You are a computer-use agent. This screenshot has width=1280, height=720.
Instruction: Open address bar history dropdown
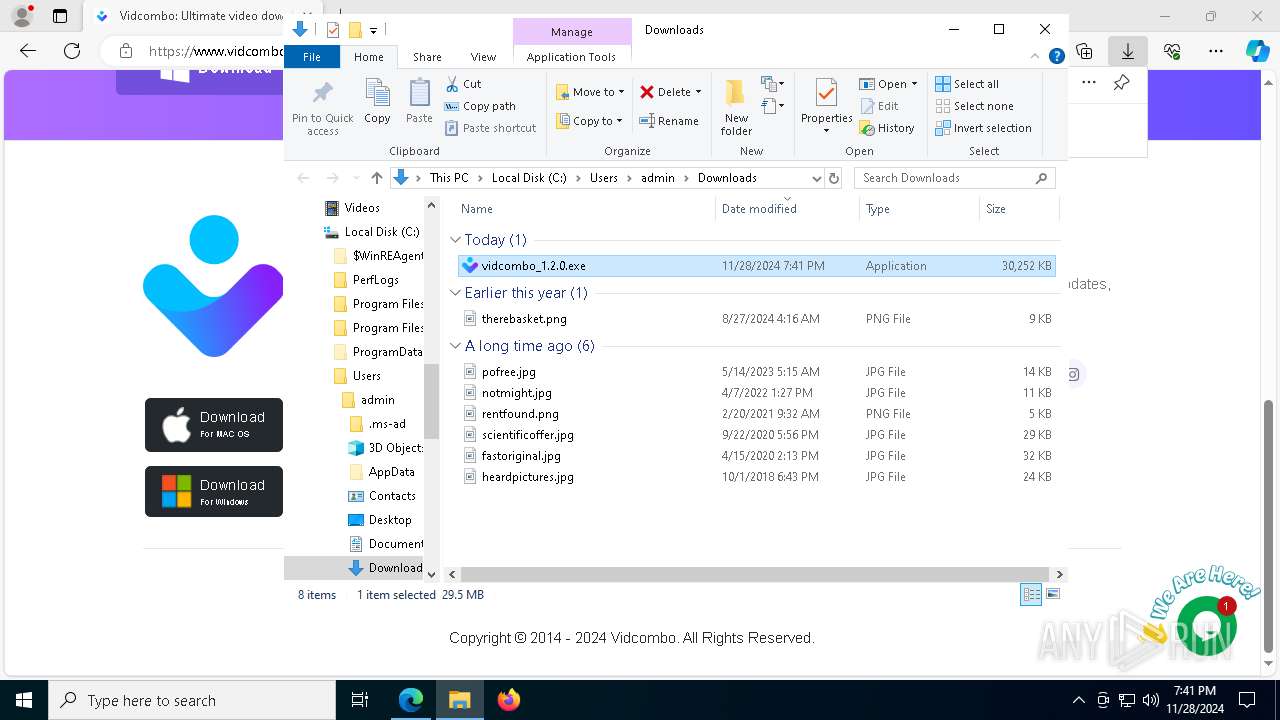pyautogui.click(x=816, y=178)
